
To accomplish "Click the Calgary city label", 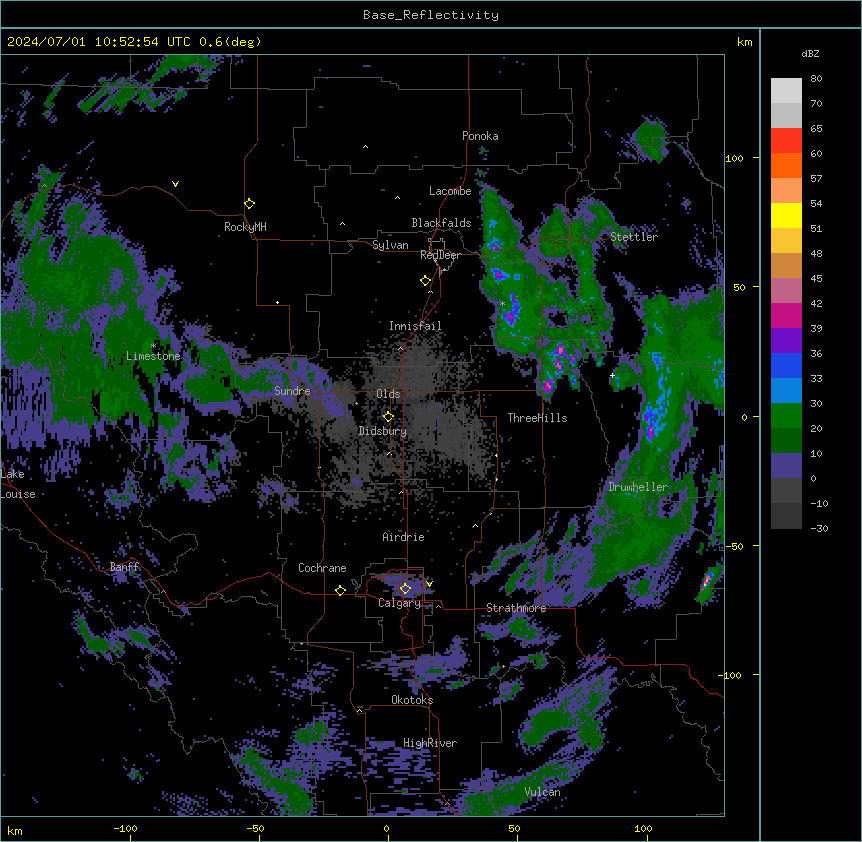I will click(399, 603).
